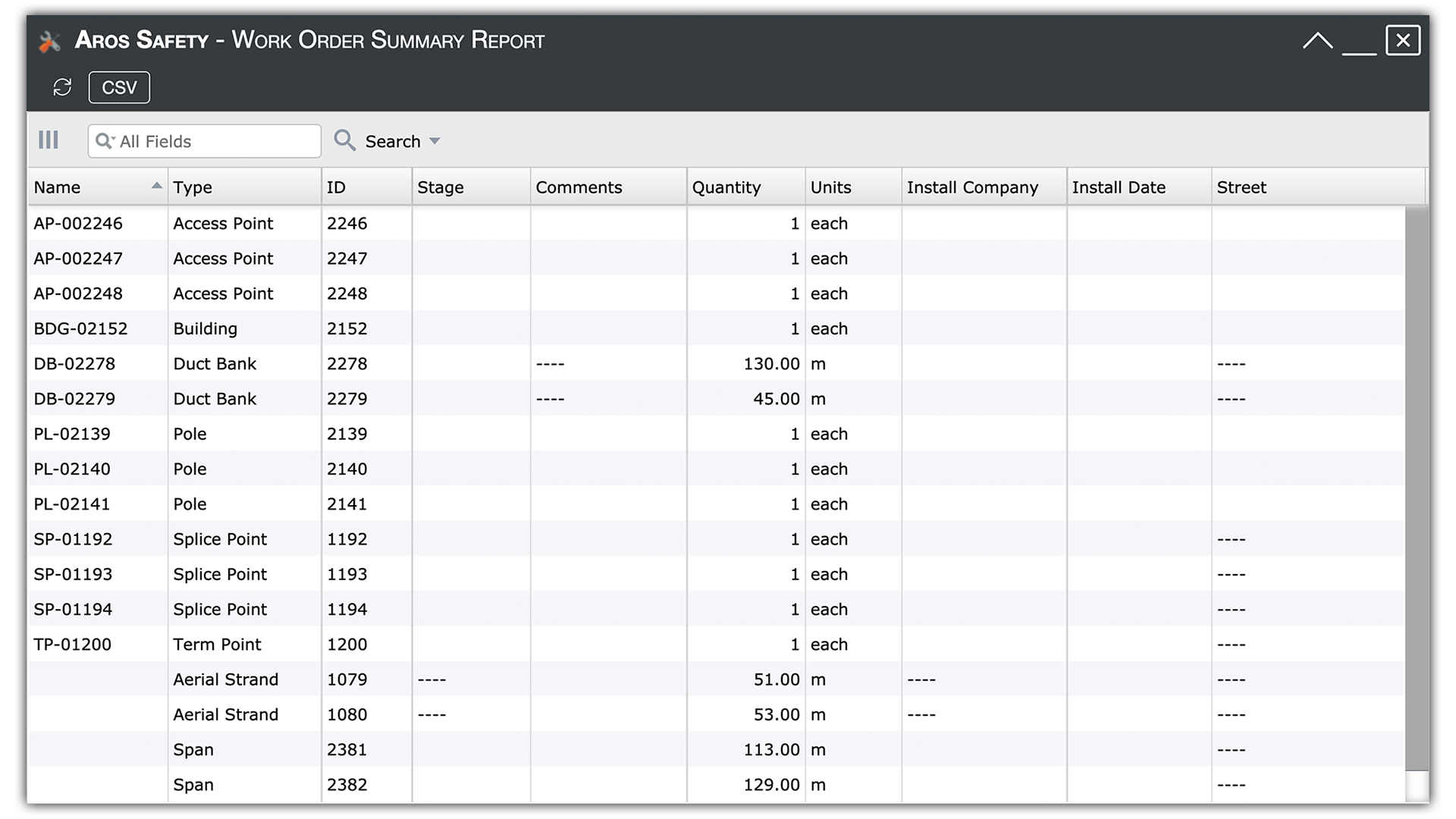
Task: Click the Search button magnifier icon
Action: [x=345, y=140]
